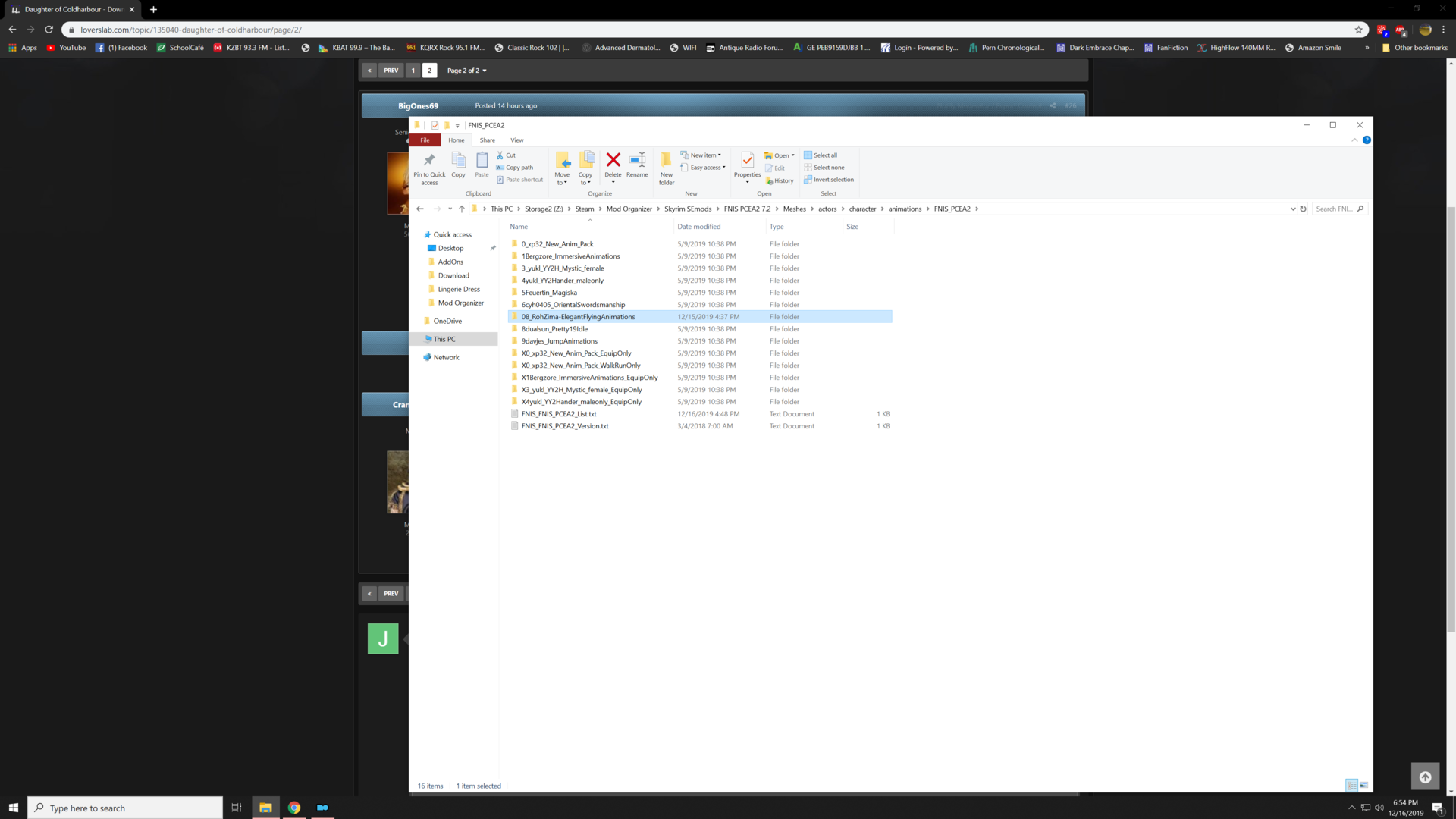
Task: Click Select none in the ribbon
Action: coord(824,168)
